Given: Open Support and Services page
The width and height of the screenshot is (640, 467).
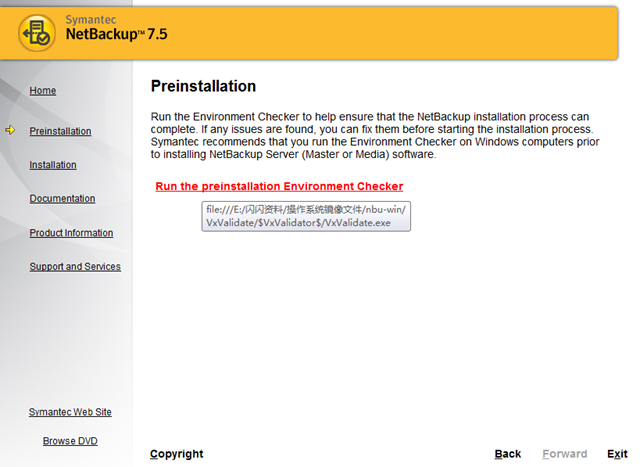Looking at the screenshot, I should 75,267.
